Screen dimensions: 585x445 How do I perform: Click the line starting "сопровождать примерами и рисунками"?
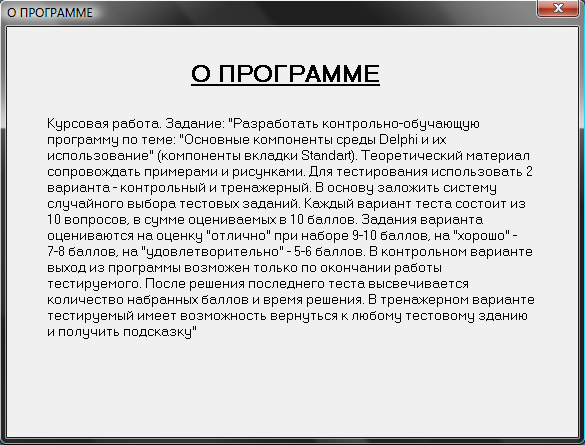(290, 172)
